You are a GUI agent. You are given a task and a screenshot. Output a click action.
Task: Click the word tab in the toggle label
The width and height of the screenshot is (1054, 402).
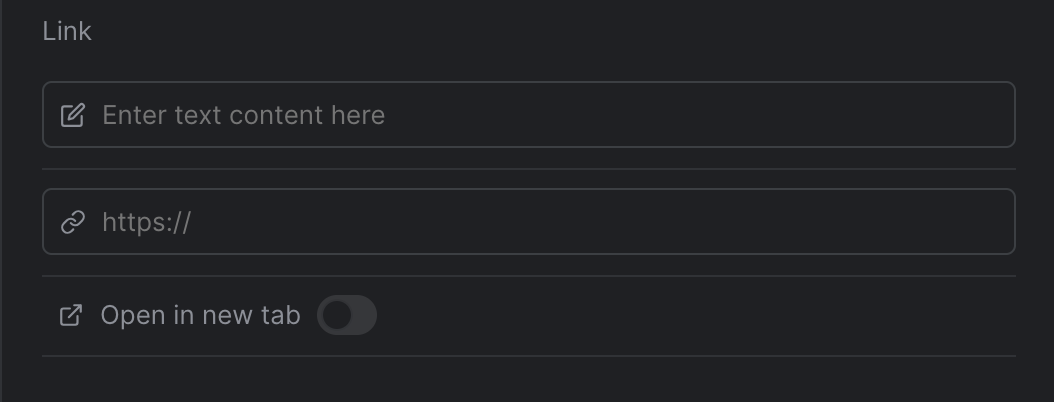click(281, 315)
